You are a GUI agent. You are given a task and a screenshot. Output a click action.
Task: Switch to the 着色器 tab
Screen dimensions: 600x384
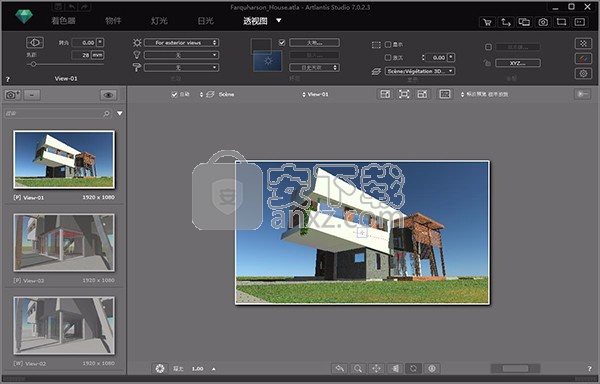63,20
